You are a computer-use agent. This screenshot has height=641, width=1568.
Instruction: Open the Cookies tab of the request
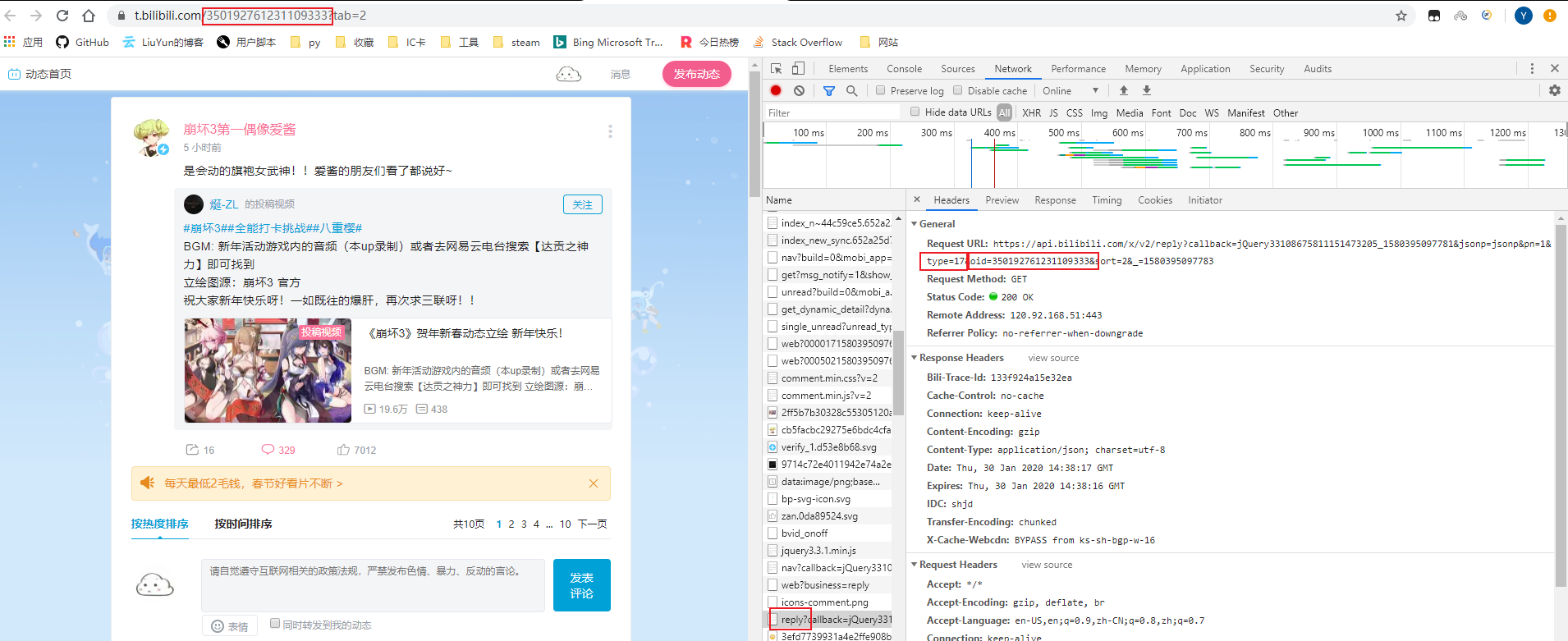(x=1155, y=199)
